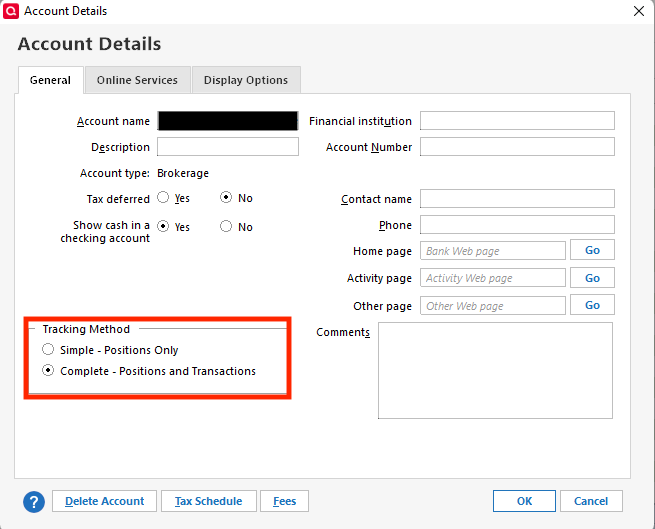Click the Account Number input box
Viewport: 655px width, 529px height.
pyautogui.click(x=517, y=147)
